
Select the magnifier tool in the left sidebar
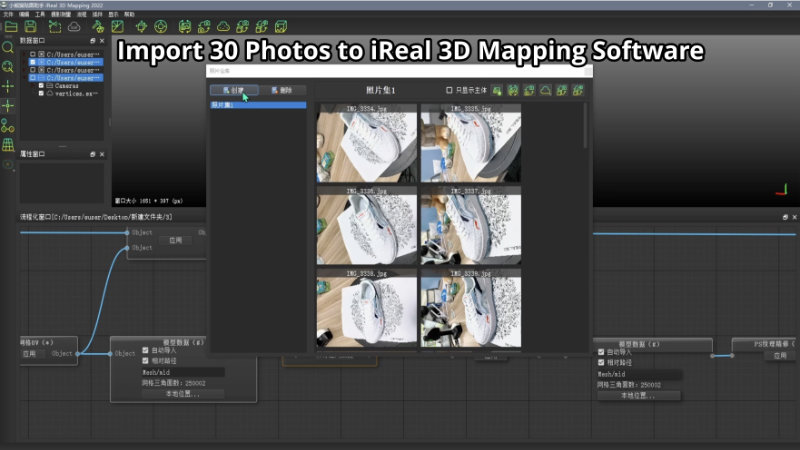(x=8, y=47)
